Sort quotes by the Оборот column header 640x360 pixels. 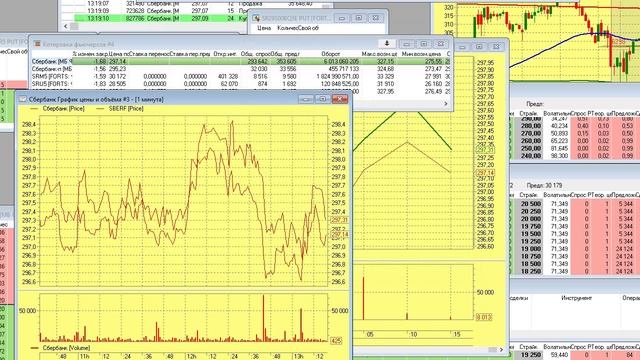click(x=330, y=53)
